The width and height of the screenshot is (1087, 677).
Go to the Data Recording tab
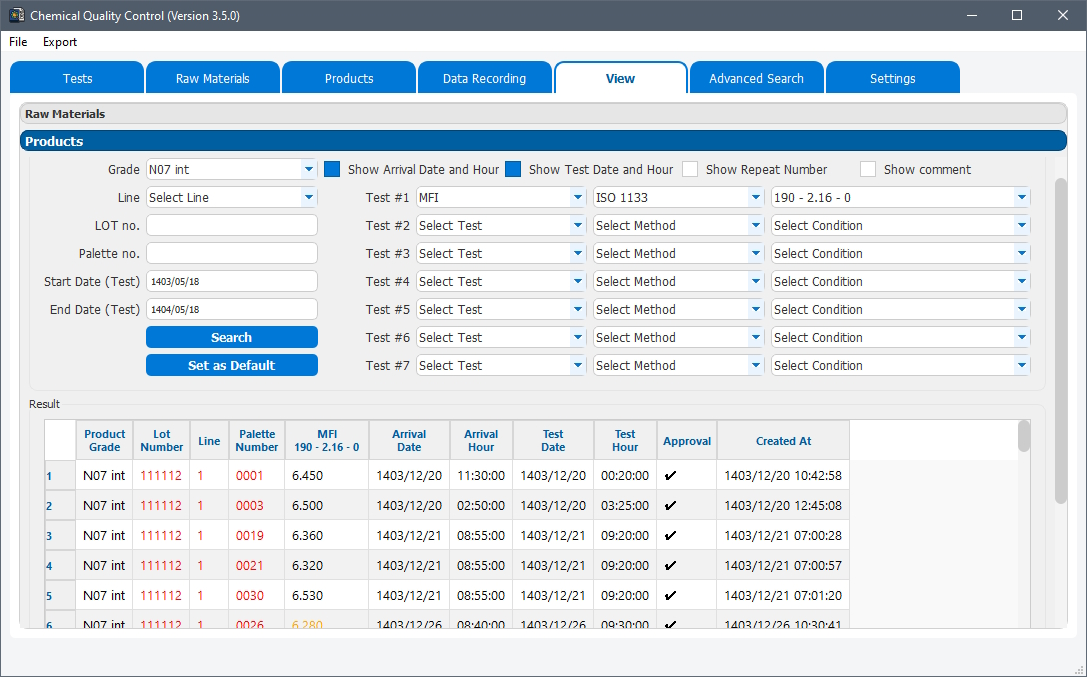pyautogui.click(x=484, y=79)
